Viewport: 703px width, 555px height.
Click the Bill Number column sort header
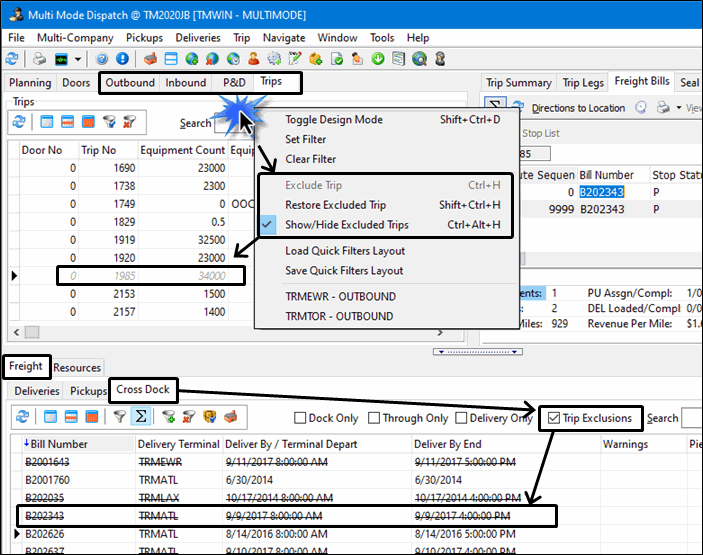point(60,444)
